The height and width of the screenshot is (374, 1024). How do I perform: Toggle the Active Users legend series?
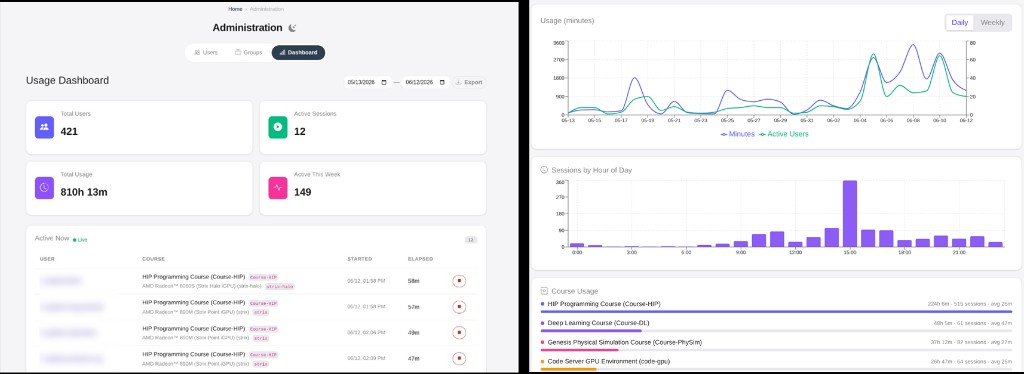pyautogui.click(x=783, y=134)
